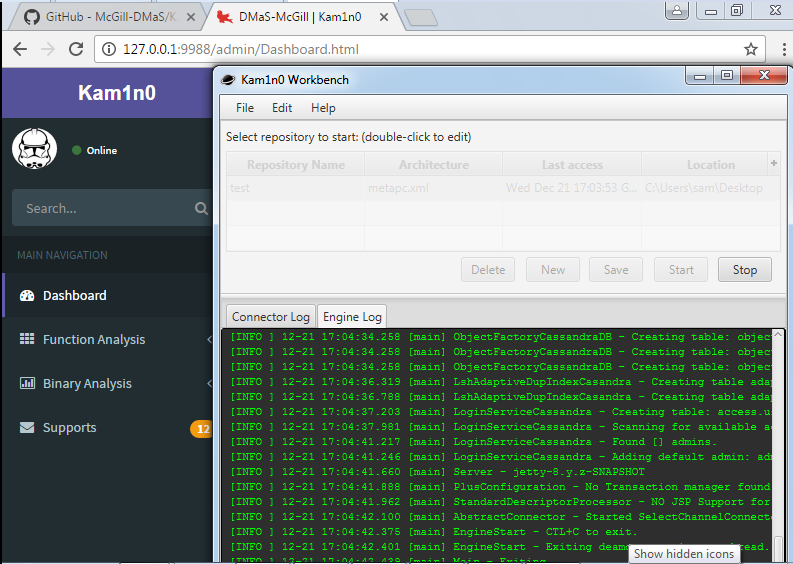Sort by Repository Name column header
Image resolution: width=793 pixels, height=564 pixels.
click(295, 165)
